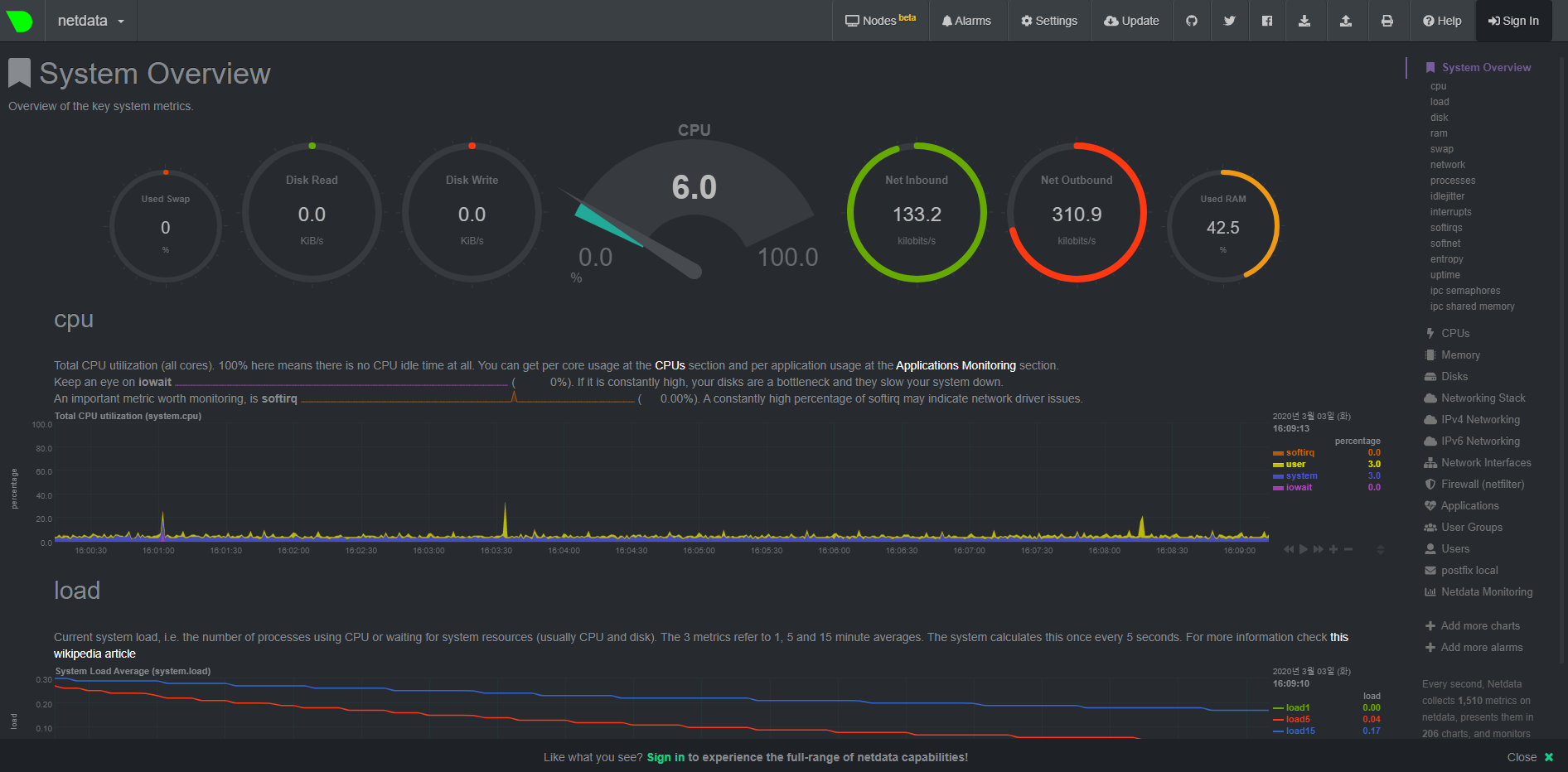Toggle the load1 dimension in legend
Screen dimensions: 1568x772
click(1297, 707)
